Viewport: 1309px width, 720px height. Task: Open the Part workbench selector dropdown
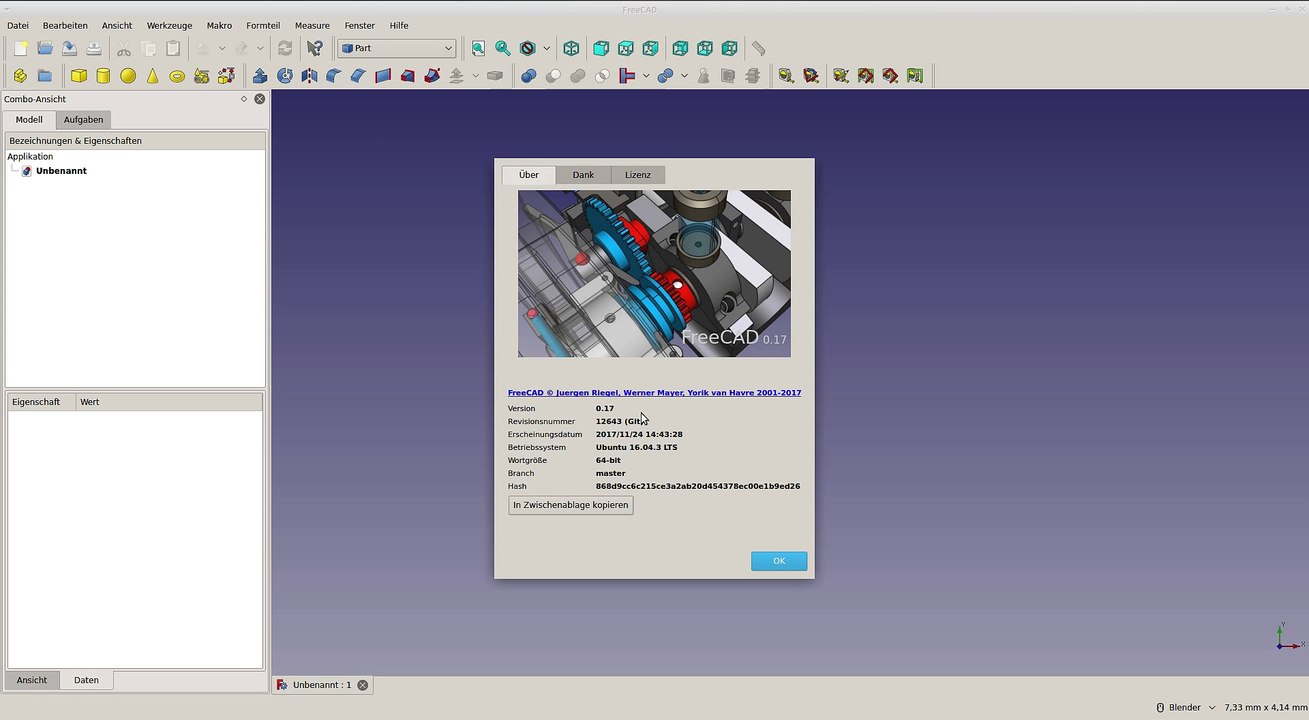397,48
